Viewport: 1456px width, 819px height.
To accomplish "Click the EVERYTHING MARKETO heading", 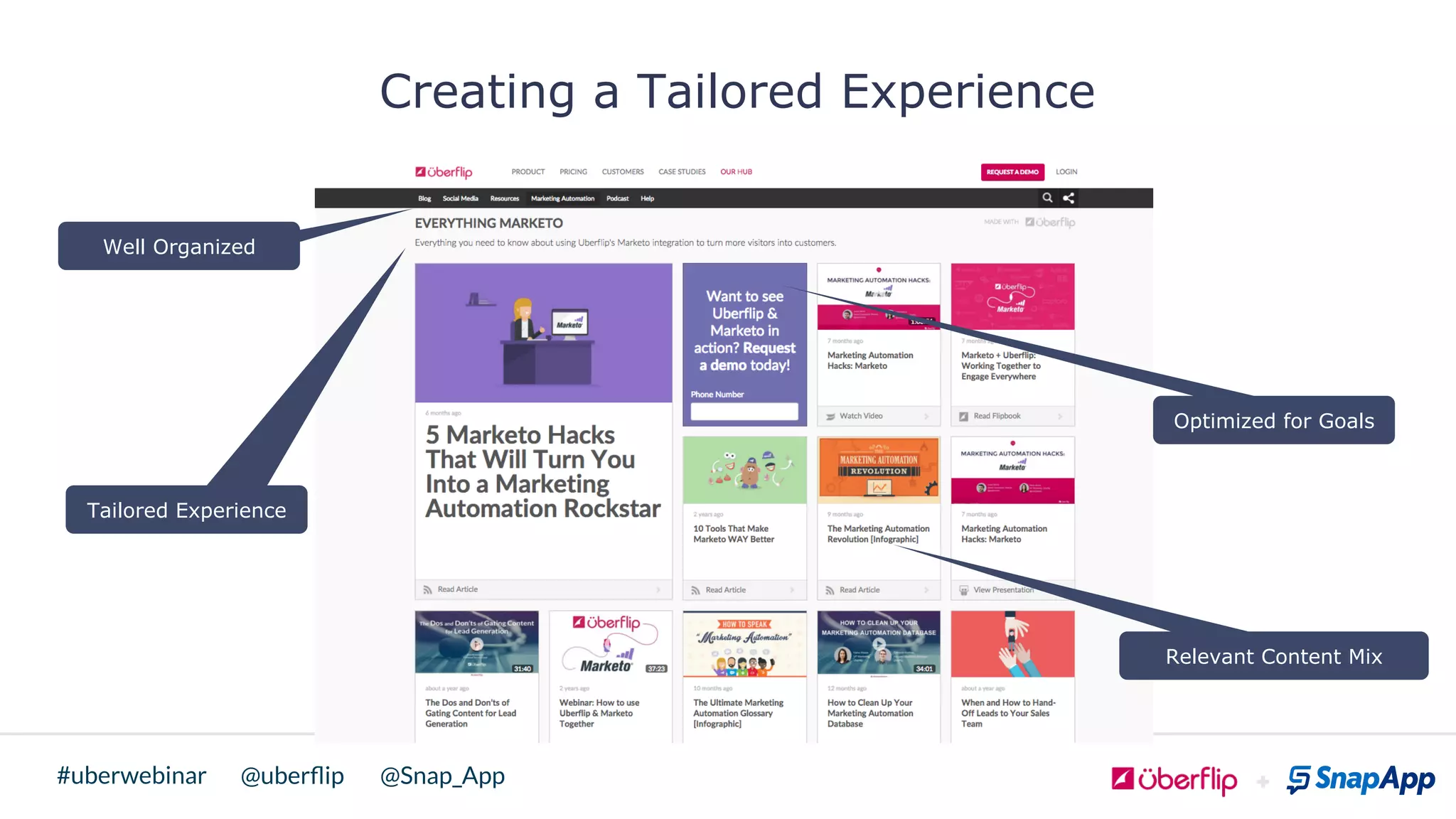I will pos(488,223).
